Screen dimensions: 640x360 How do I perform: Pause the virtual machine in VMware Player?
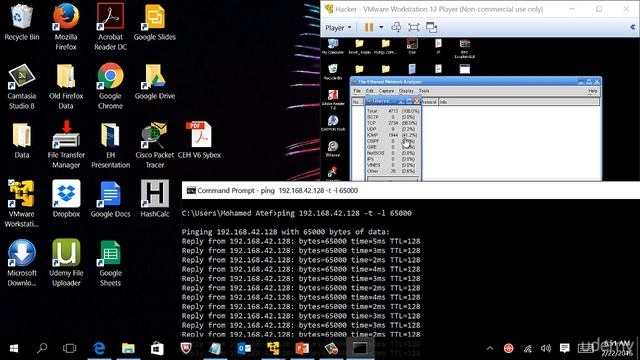[369, 27]
